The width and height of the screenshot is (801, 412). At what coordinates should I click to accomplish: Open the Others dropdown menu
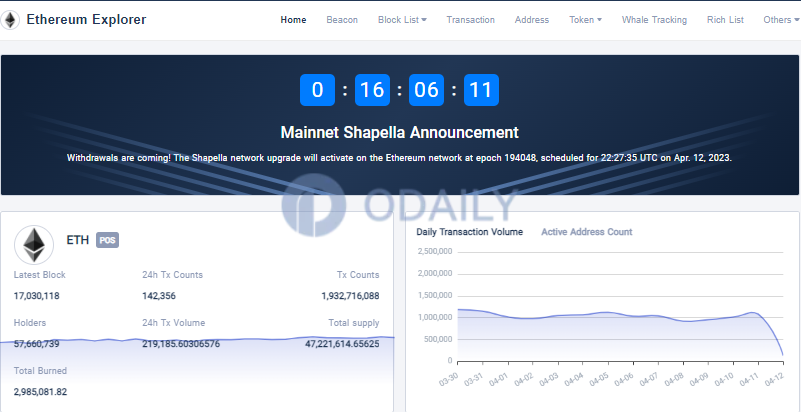[780, 20]
